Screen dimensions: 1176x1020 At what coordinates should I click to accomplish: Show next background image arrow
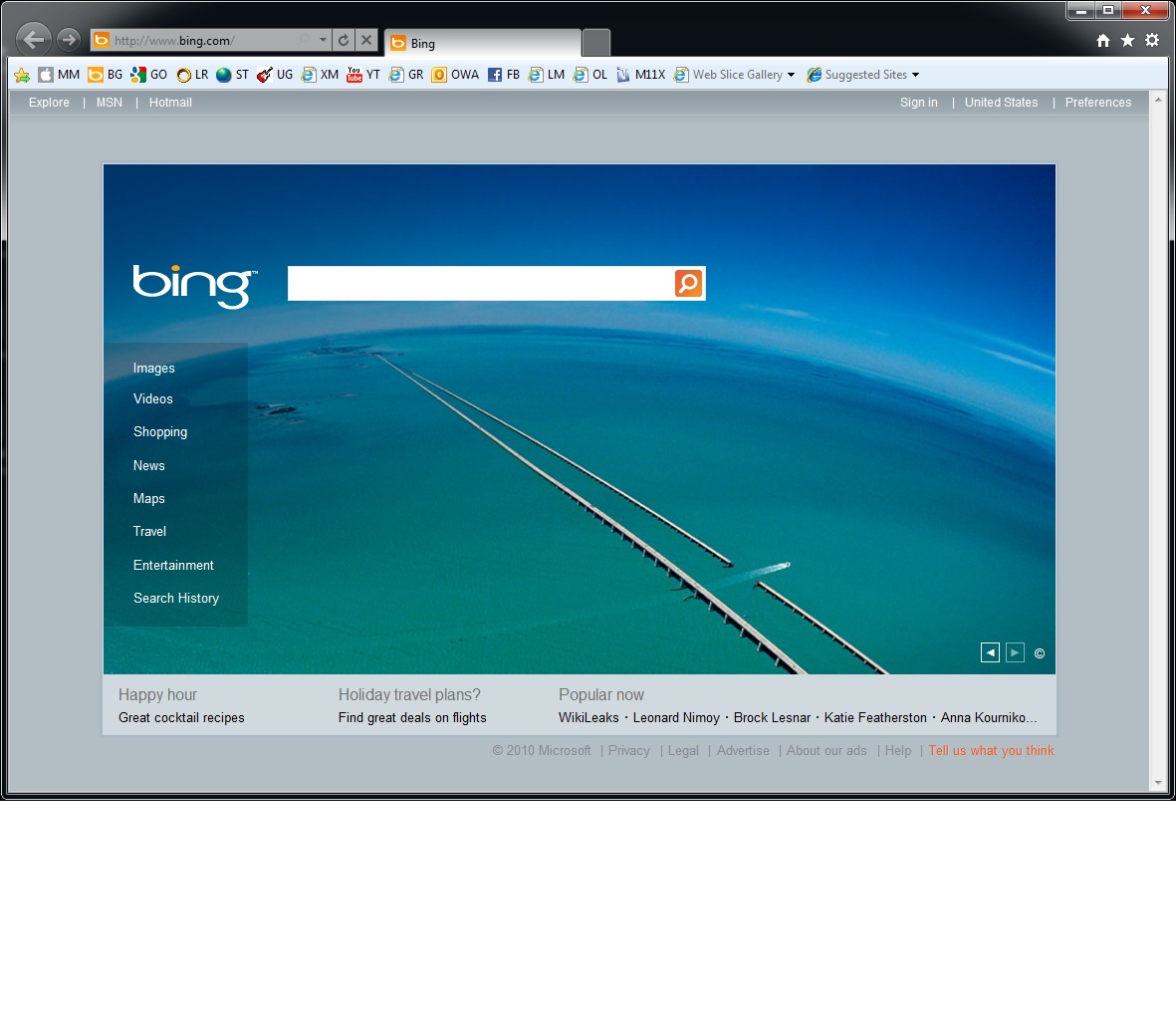[x=1015, y=652]
